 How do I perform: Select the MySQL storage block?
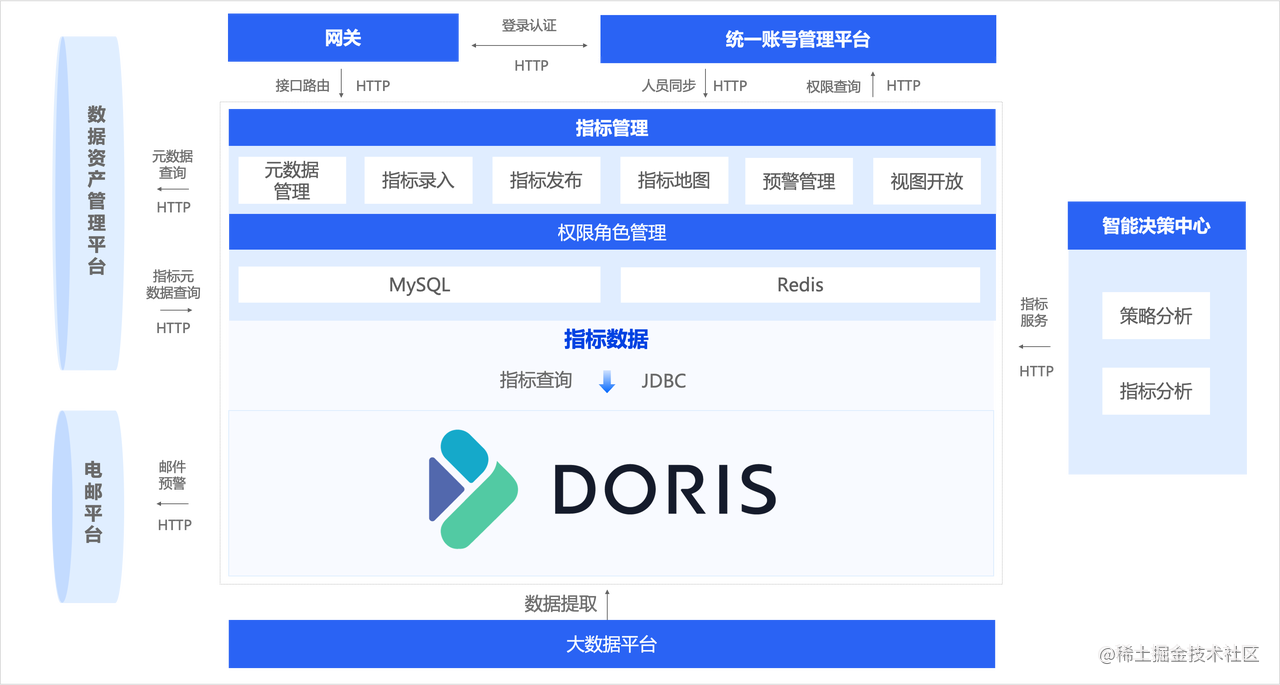click(418, 284)
